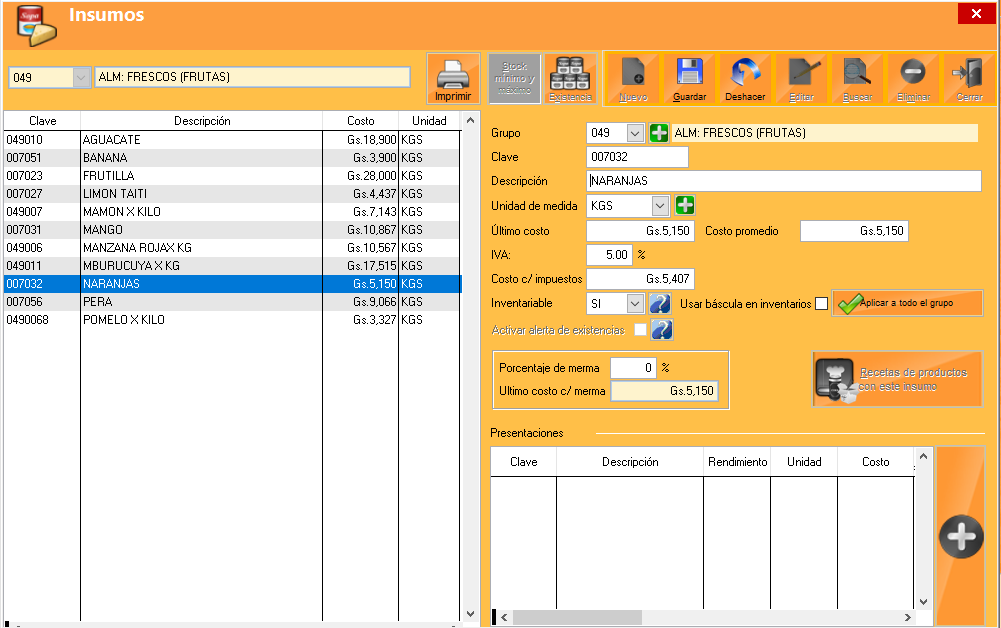Click the Porcentaje de merma field

[x=633, y=368]
